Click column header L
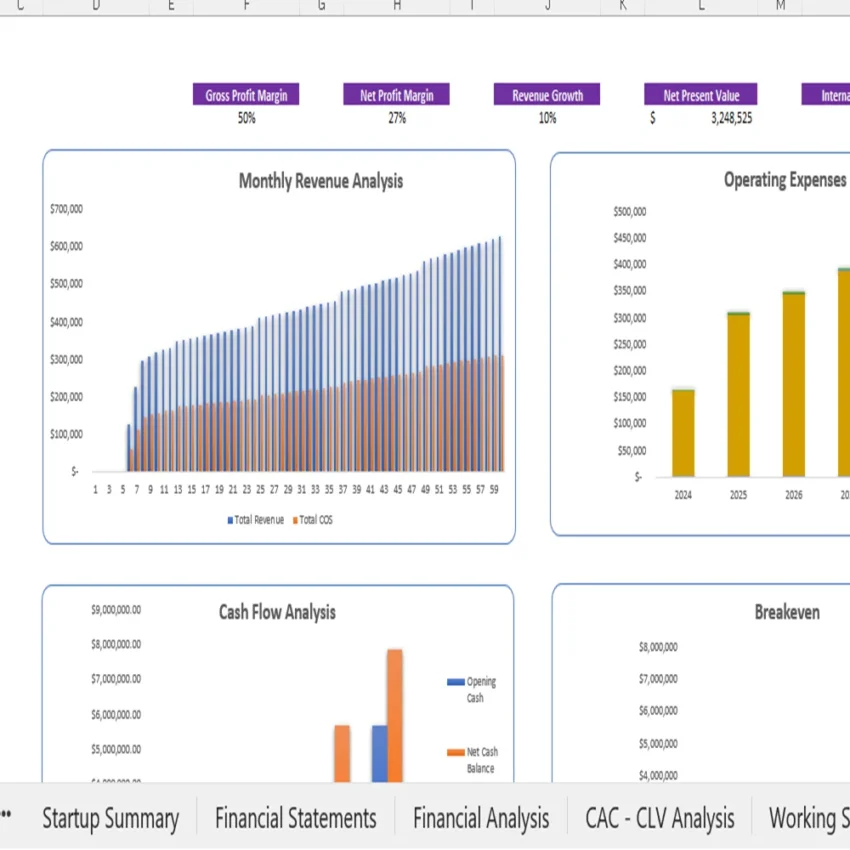This screenshot has width=850, height=850. (x=700, y=7)
